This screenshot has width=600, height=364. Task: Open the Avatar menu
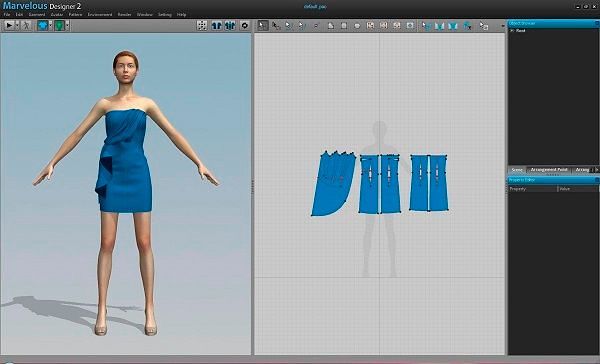pyautogui.click(x=57, y=15)
